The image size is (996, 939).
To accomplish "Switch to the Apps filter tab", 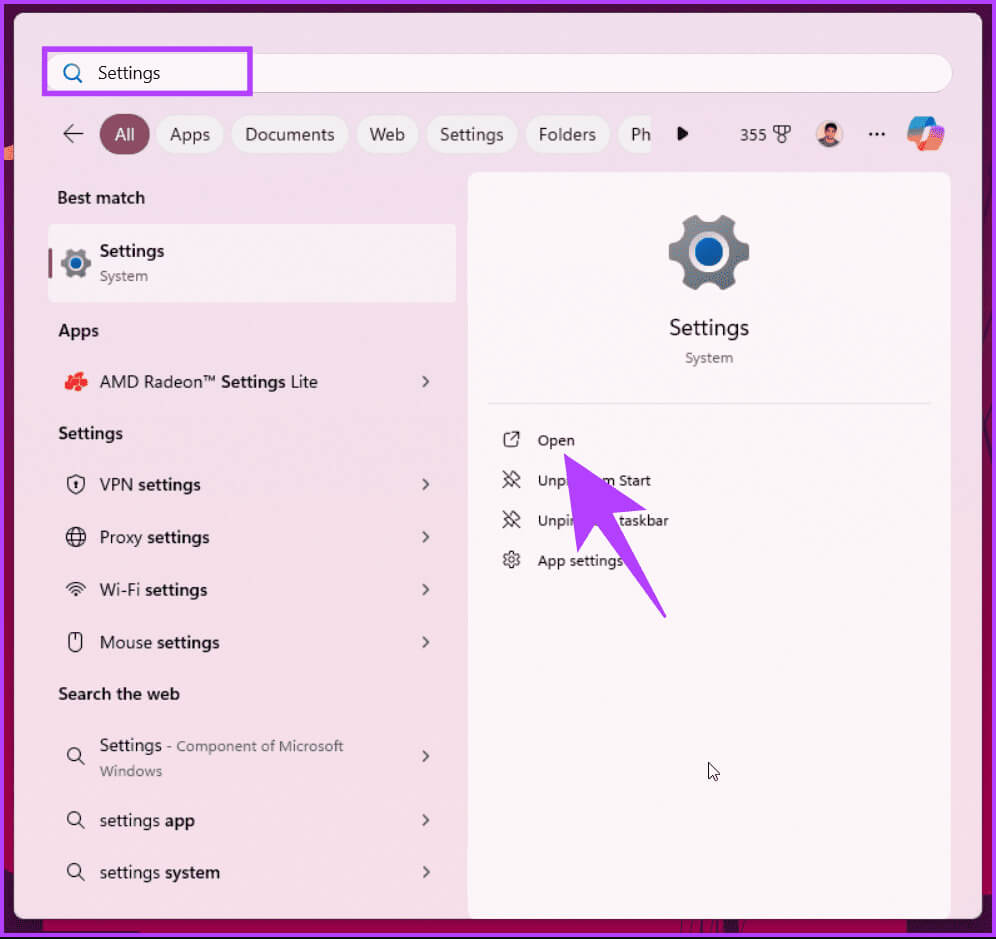I will coord(190,134).
